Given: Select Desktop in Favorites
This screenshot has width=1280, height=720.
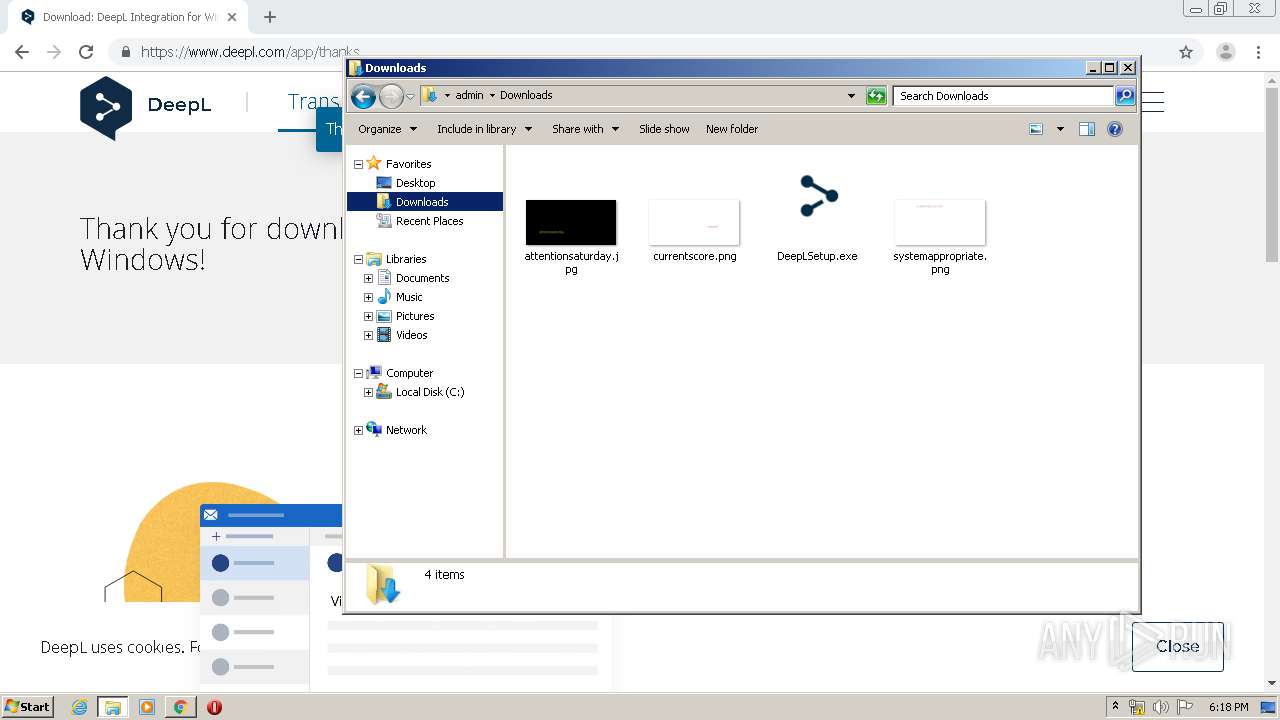Looking at the screenshot, I should 415,183.
